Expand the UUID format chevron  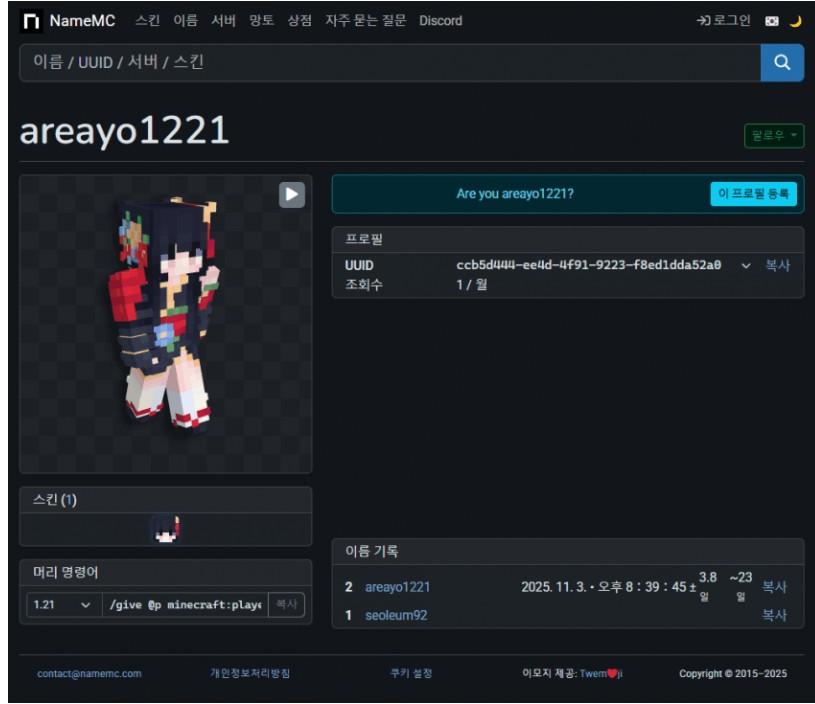pos(745,266)
